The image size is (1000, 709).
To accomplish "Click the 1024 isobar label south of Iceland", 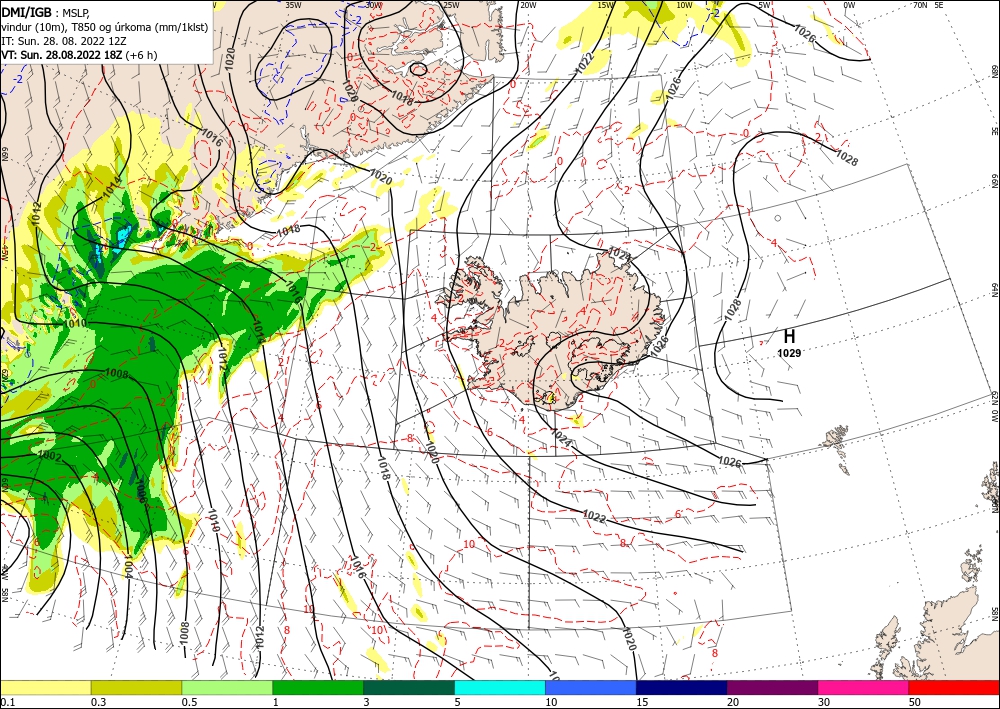I will click(x=561, y=438).
